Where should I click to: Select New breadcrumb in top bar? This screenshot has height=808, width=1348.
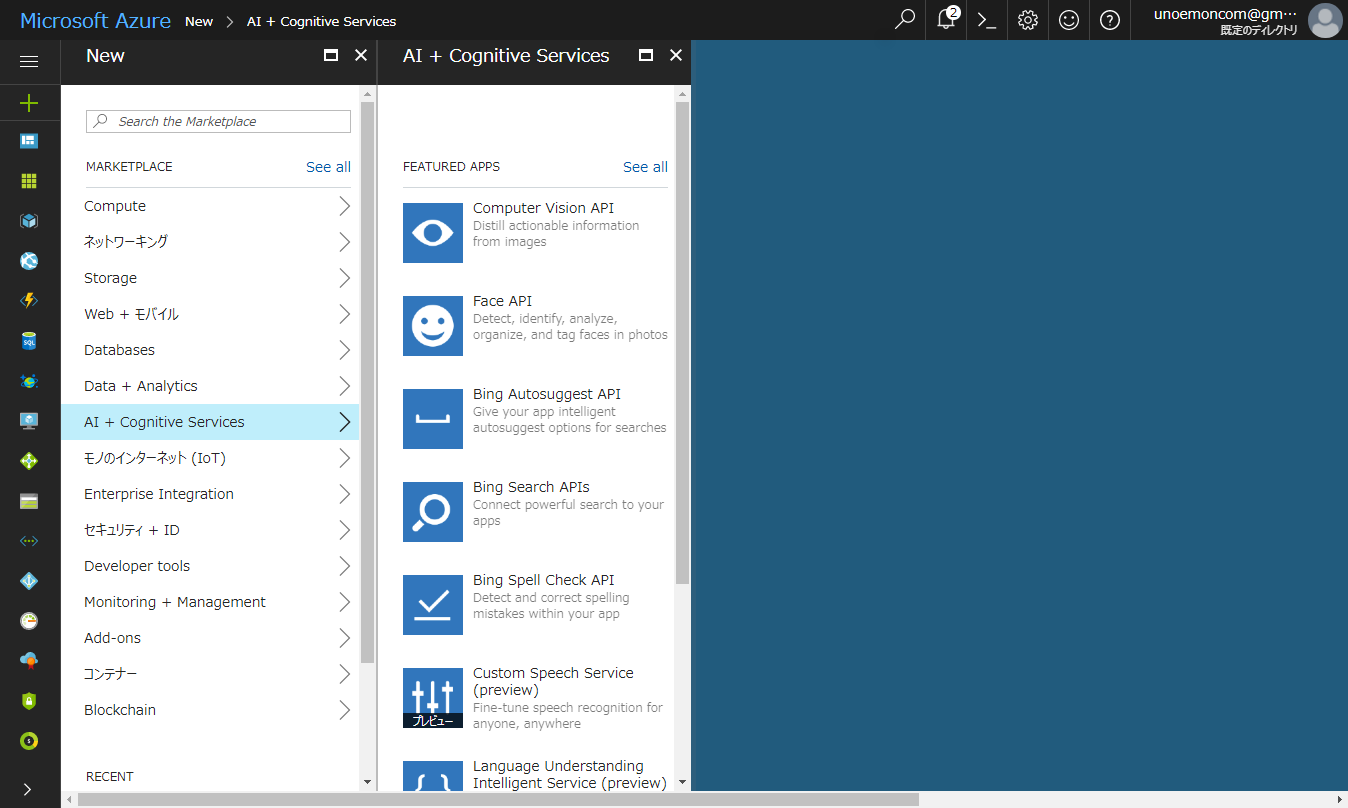tap(199, 21)
